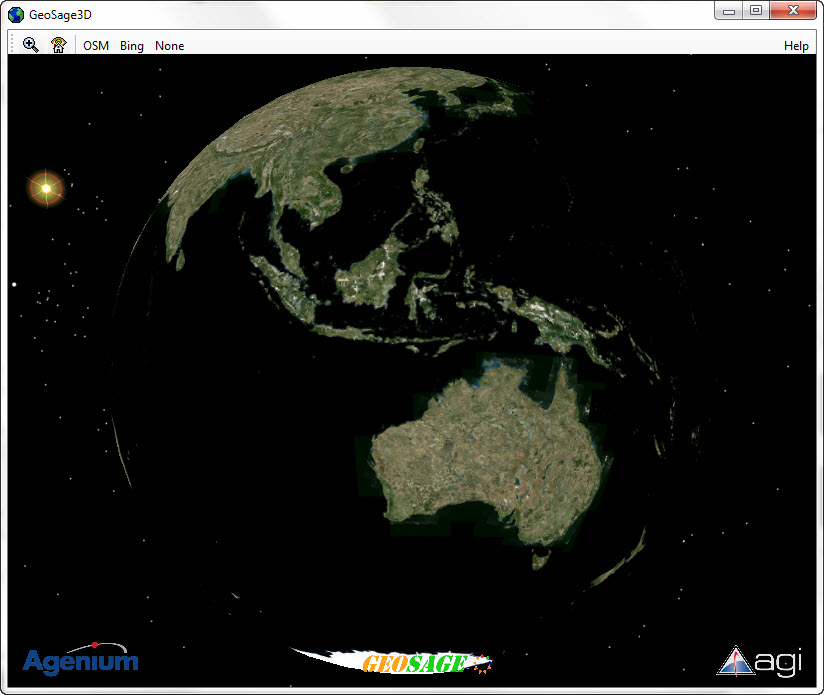
Task: Click the Agenium logo
Action: coord(80,658)
